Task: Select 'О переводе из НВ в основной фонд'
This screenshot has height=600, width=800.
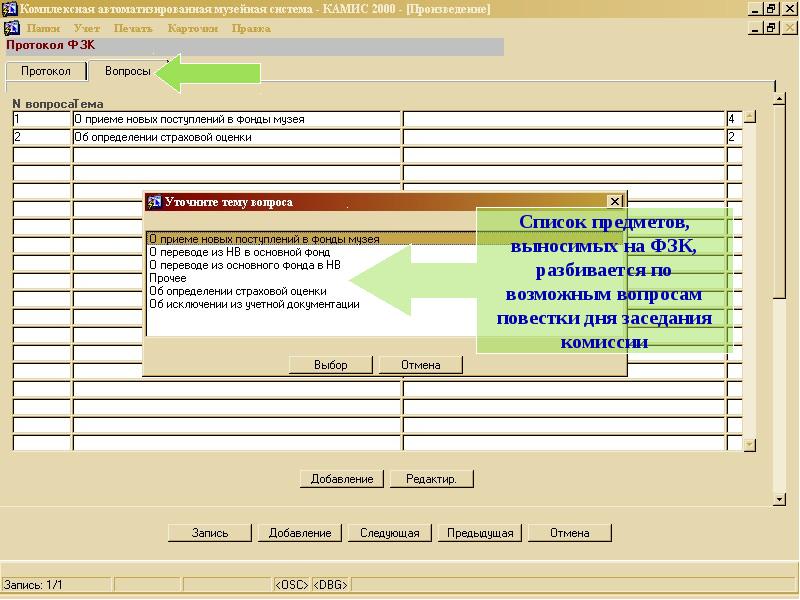Action: [x=239, y=253]
